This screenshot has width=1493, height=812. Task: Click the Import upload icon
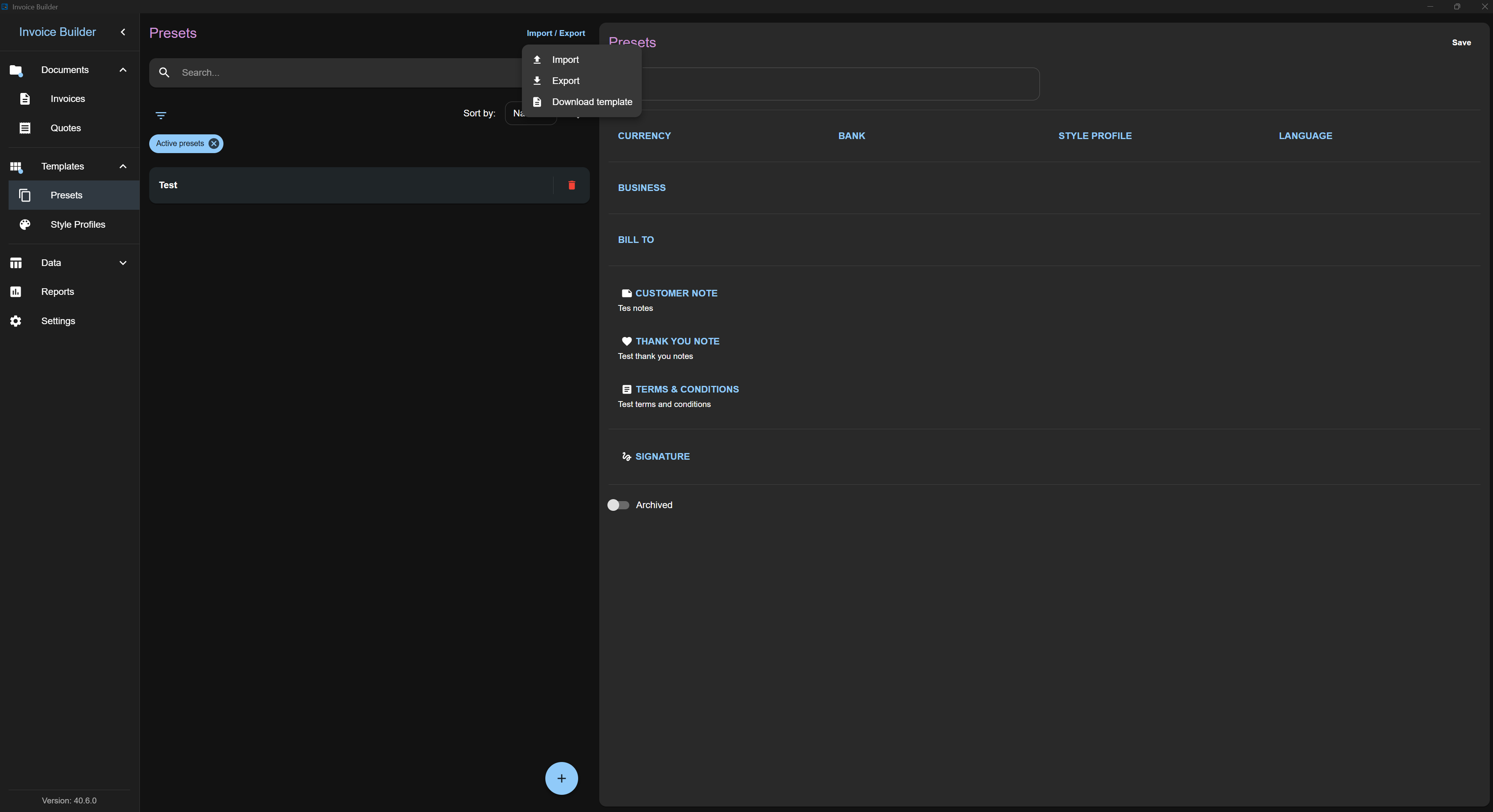click(537, 60)
